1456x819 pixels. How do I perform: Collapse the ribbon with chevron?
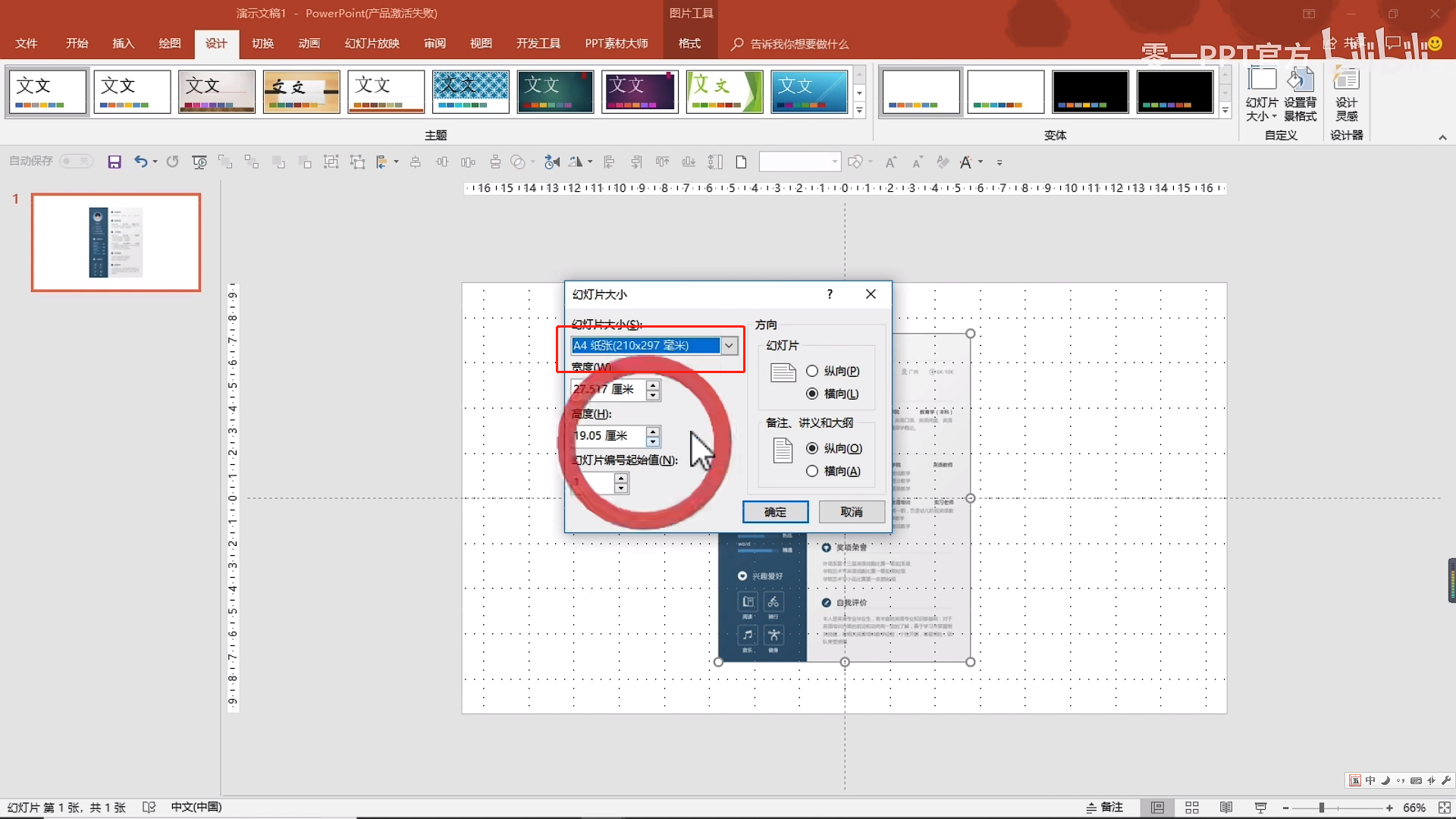[x=1442, y=137]
